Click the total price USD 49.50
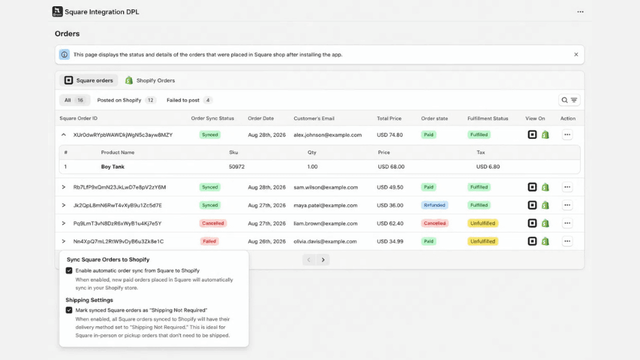Screen dimensions: 640x360 coord(390,187)
